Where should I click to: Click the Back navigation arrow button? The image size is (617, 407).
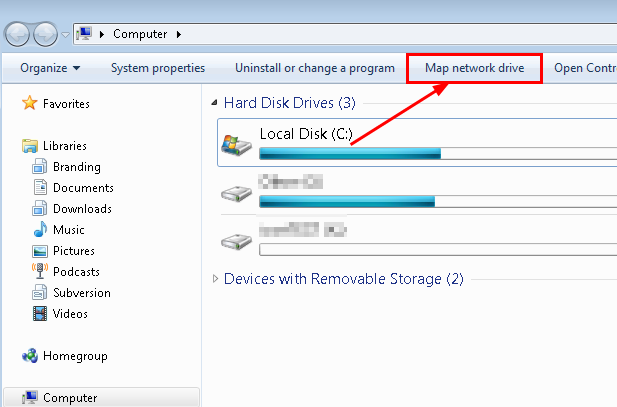[19, 34]
